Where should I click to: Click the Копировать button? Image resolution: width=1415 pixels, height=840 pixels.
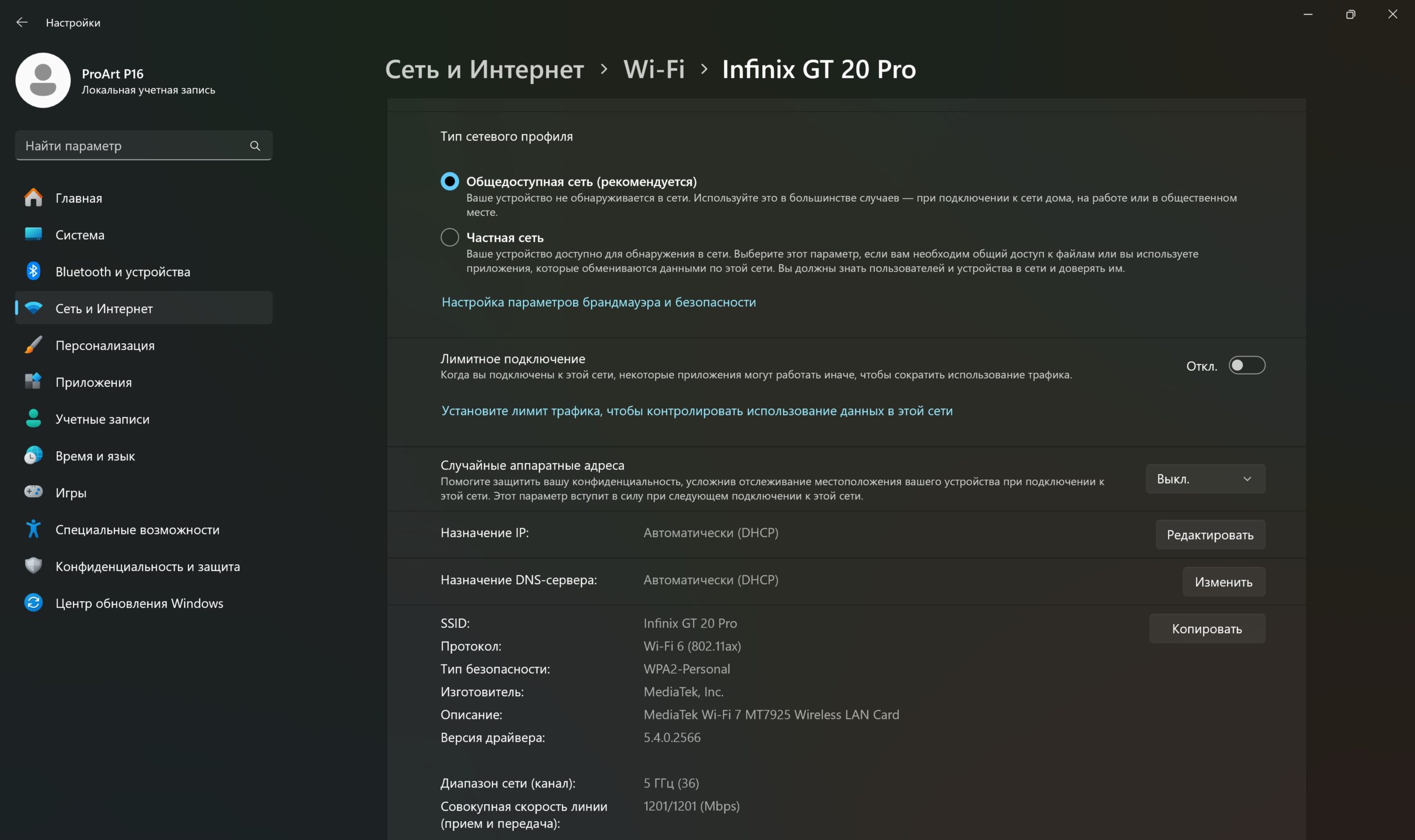pyautogui.click(x=1207, y=628)
